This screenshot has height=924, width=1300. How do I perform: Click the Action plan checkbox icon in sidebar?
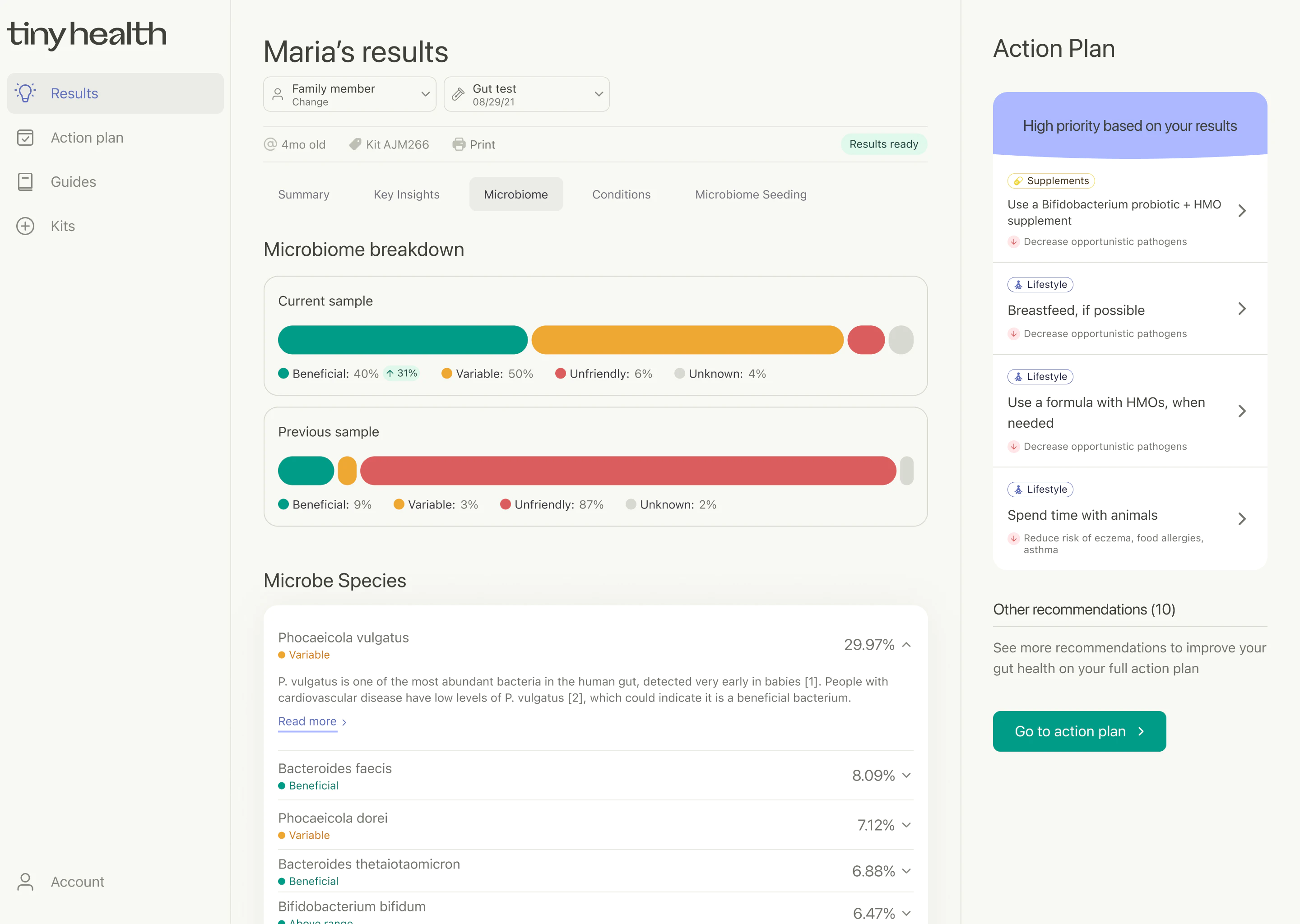26,137
